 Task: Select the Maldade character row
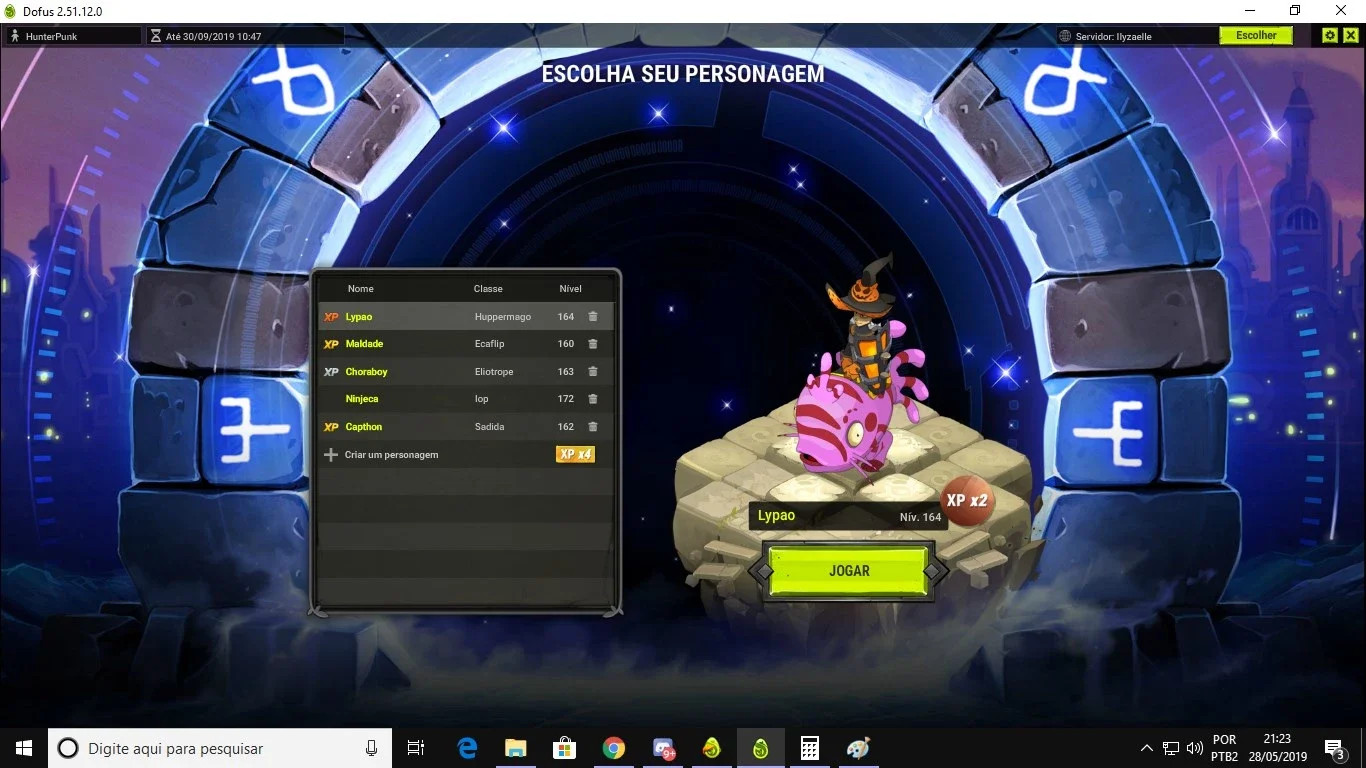tap(466, 344)
